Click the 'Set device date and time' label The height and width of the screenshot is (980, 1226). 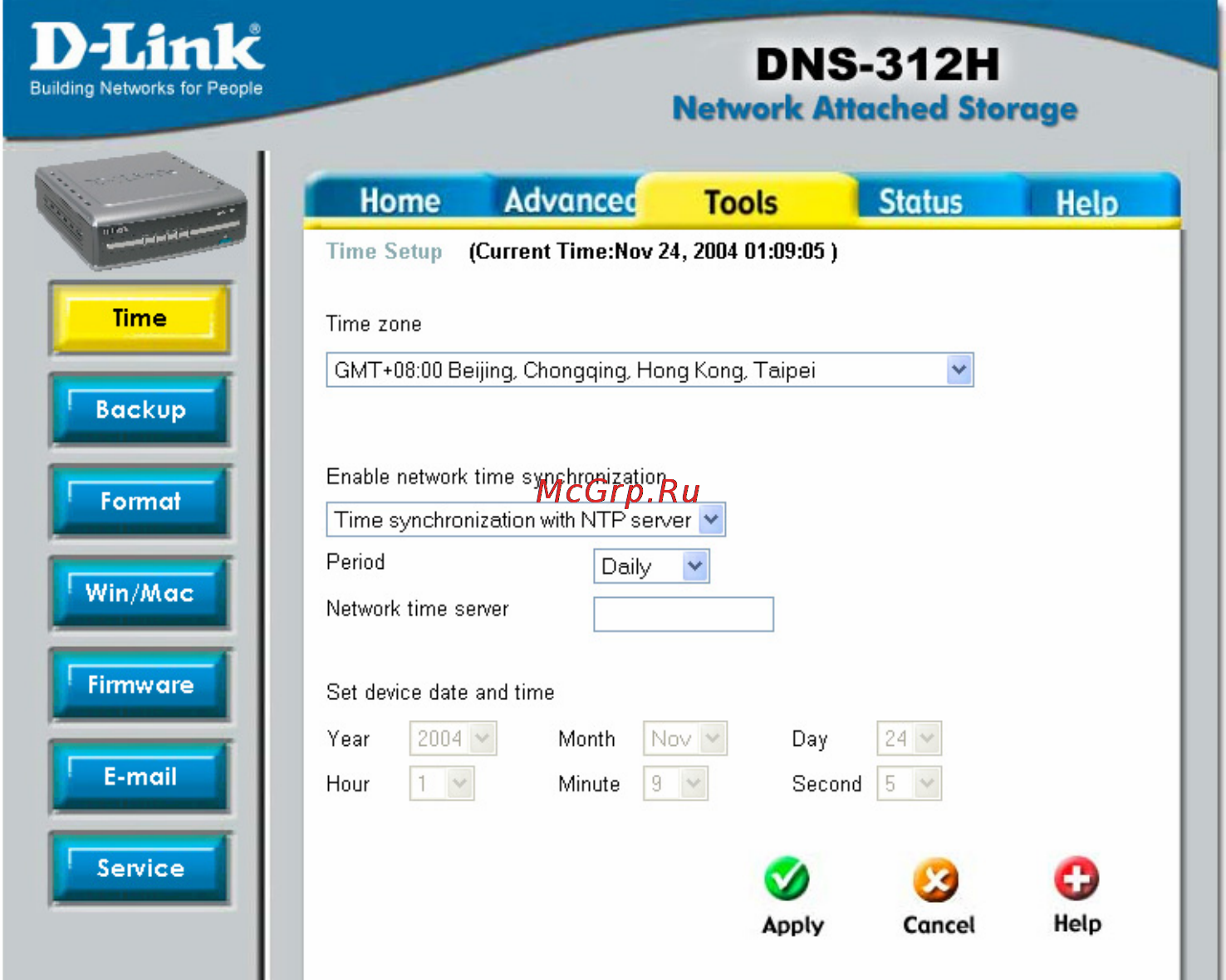point(440,692)
